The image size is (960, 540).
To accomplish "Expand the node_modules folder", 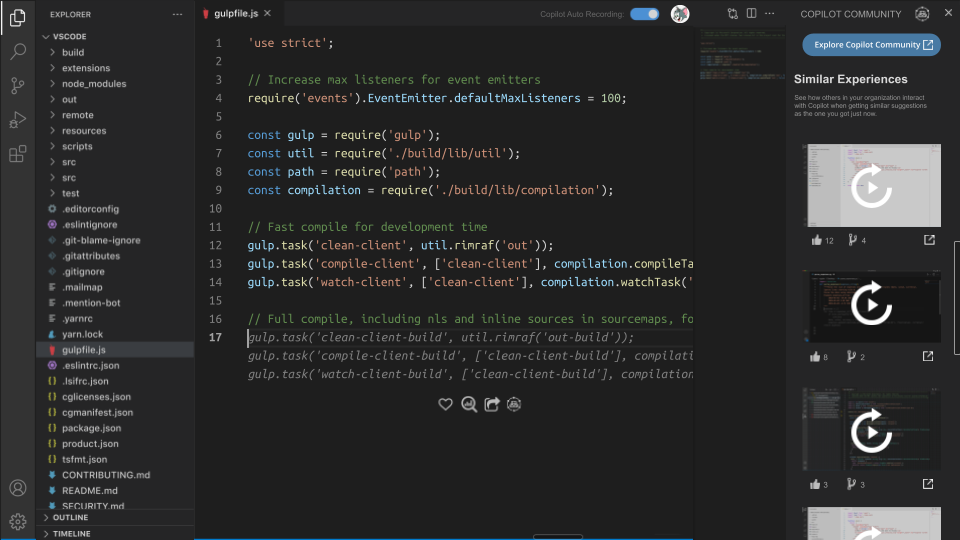I will 94,84.
